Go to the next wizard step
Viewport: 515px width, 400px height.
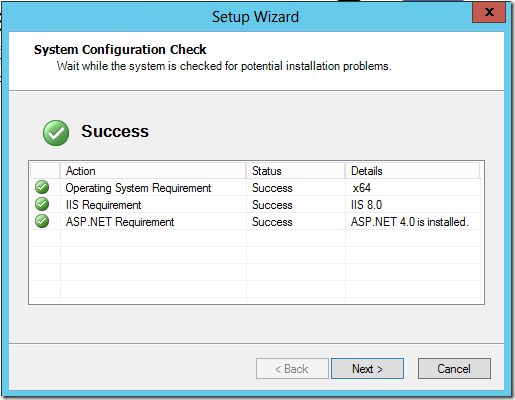pyautogui.click(x=367, y=369)
